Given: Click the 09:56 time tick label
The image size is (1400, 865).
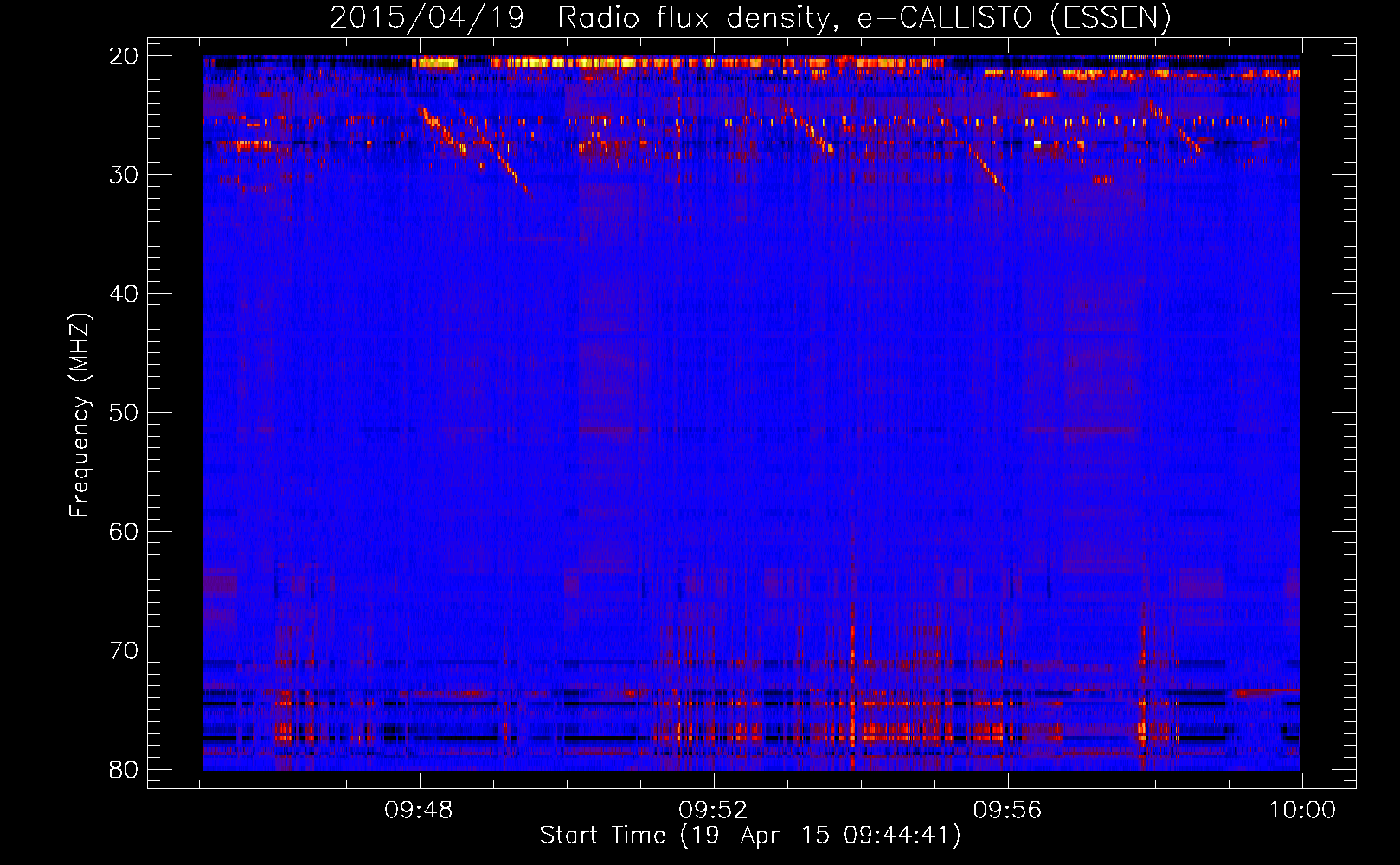Looking at the screenshot, I should tap(1007, 811).
